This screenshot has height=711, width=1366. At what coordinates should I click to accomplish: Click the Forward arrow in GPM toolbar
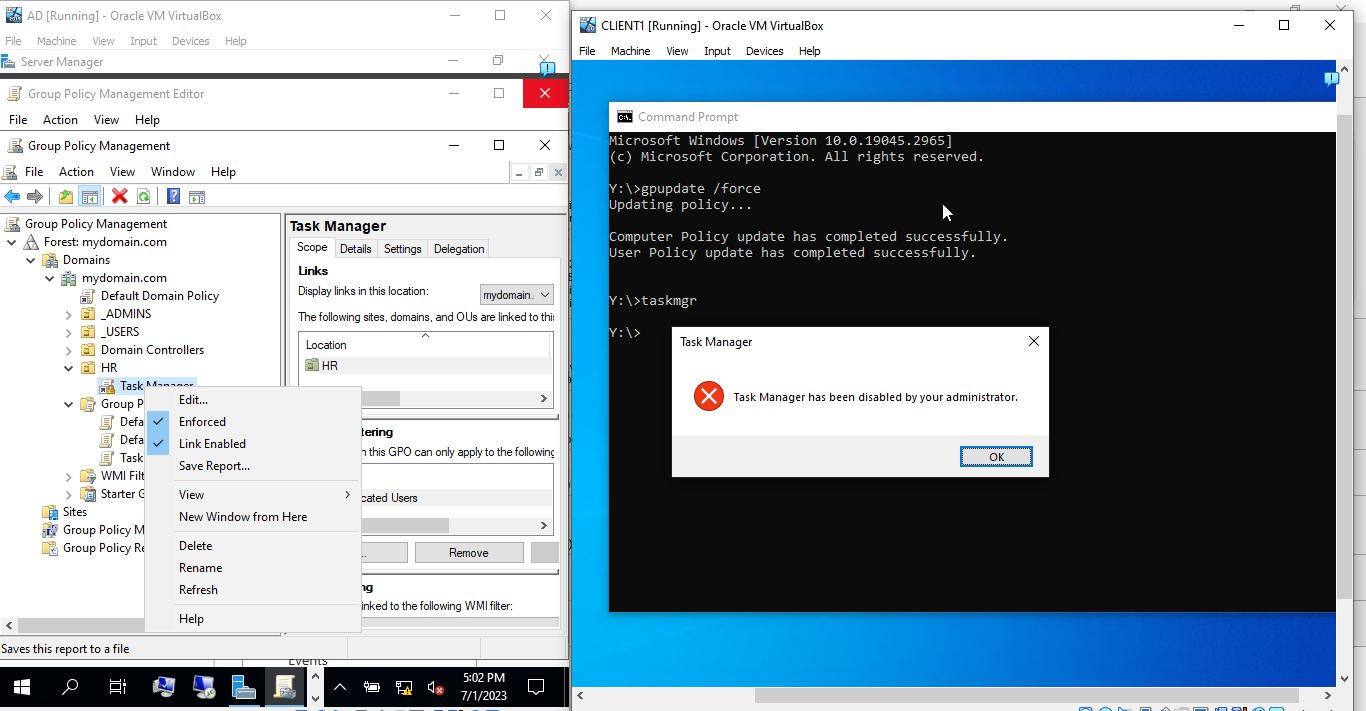(35, 197)
